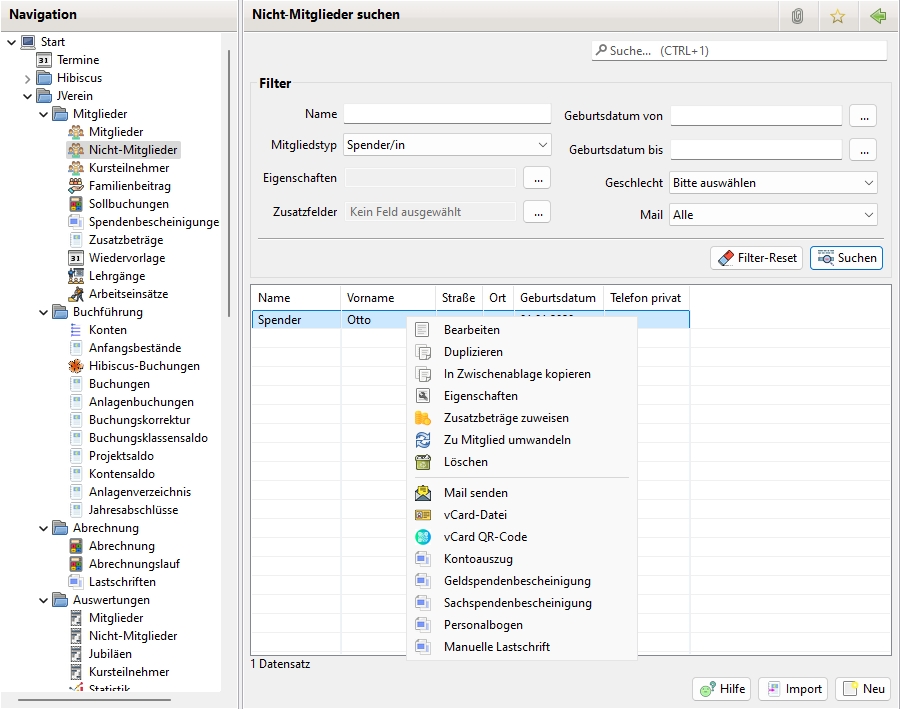This screenshot has width=900, height=709.
Task: Open Arbeitseinsätze in the navigation tree
Action: (x=128, y=294)
